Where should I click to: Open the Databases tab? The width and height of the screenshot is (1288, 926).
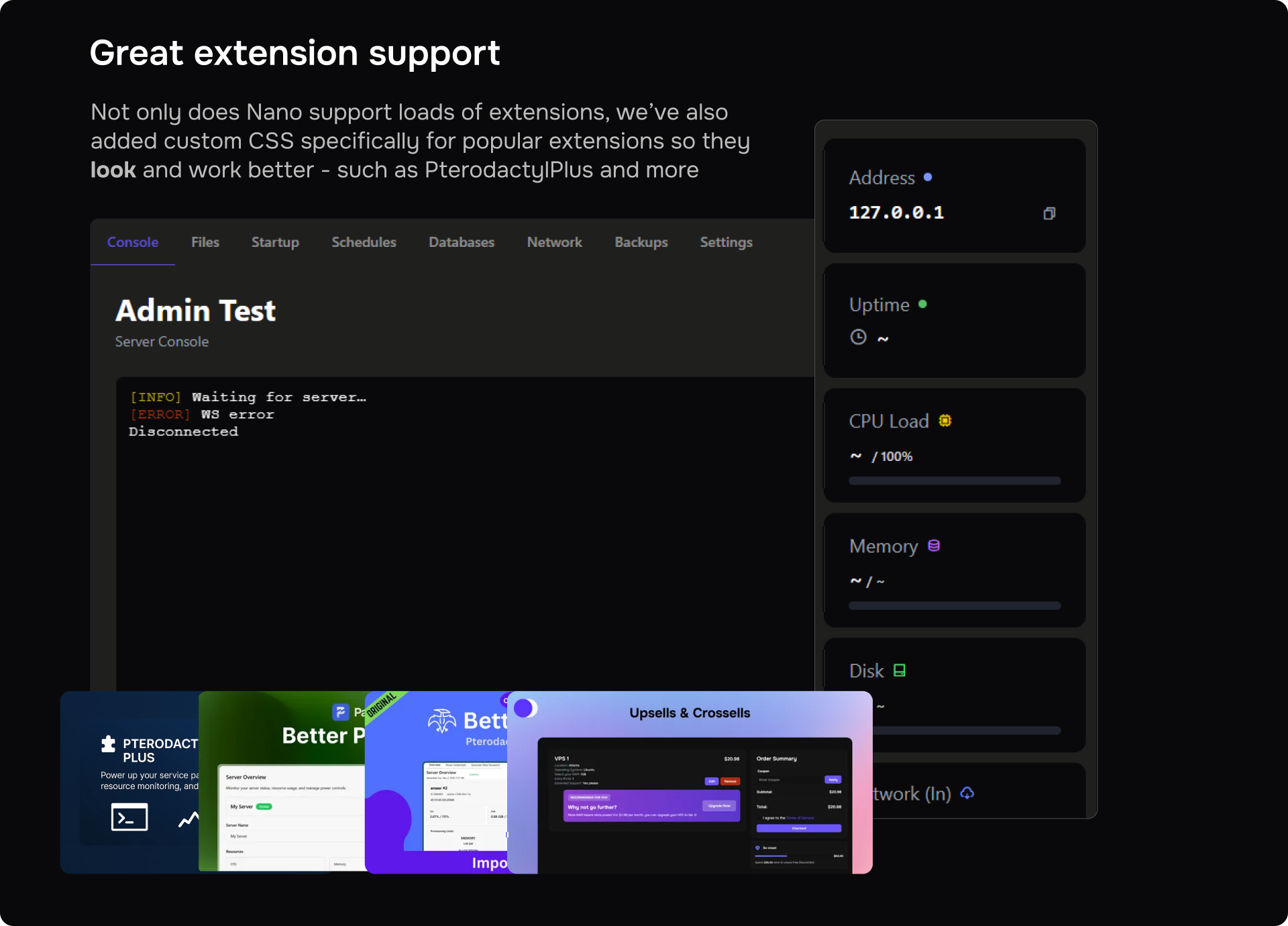462,242
